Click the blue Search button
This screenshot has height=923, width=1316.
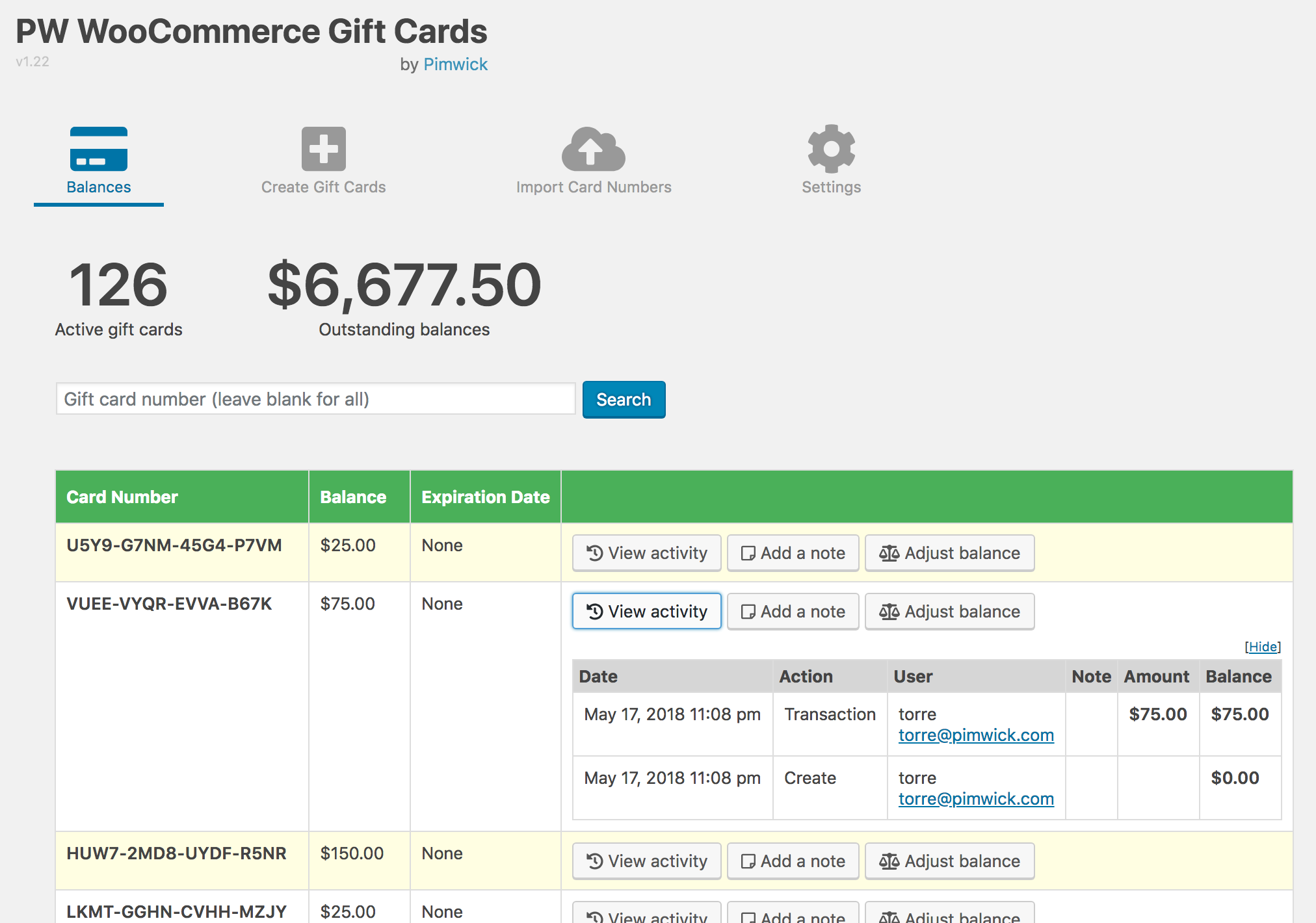click(x=624, y=399)
